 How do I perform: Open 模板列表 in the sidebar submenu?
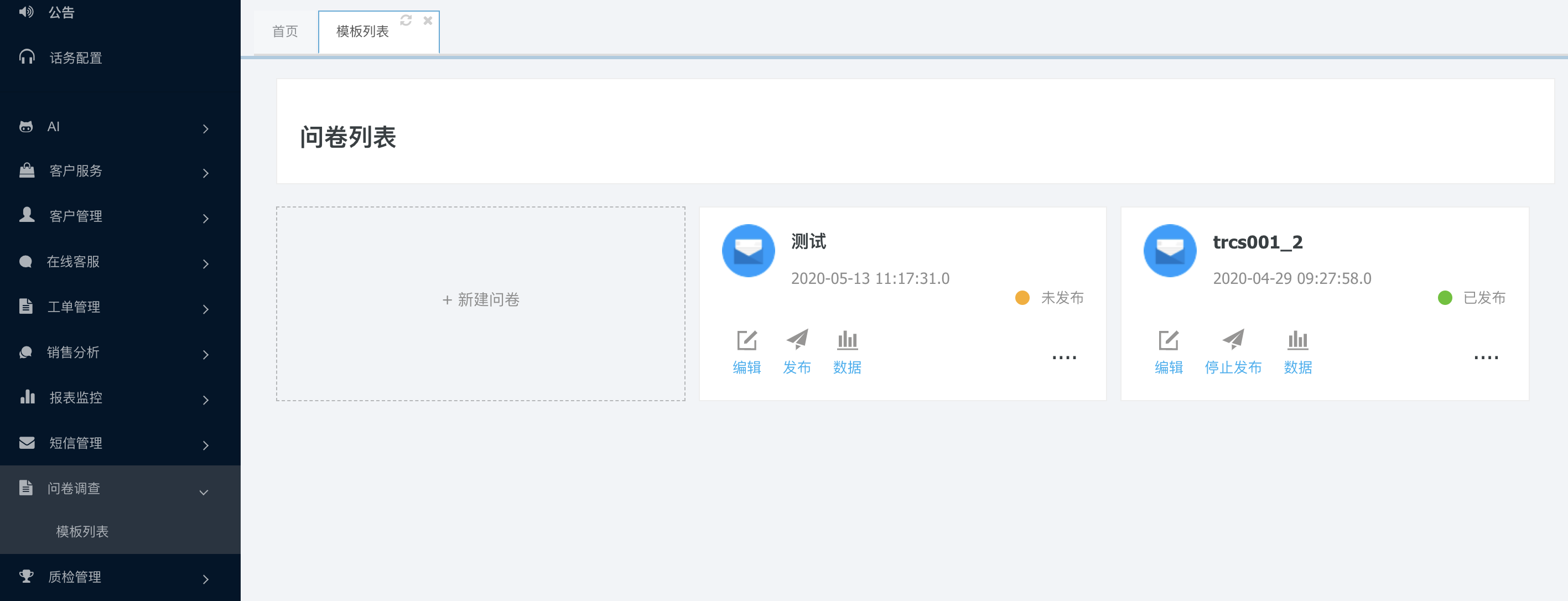(x=82, y=532)
